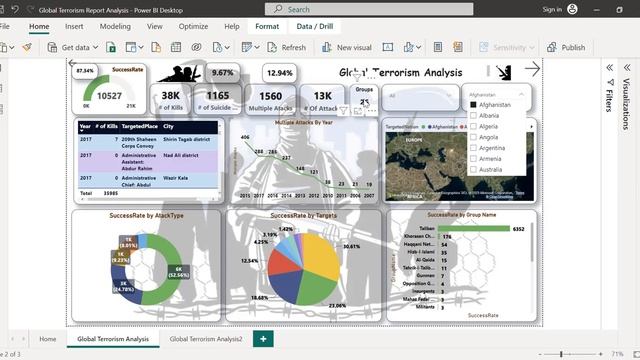Click the Get data button label
Image resolution: width=640 pixels, height=360 pixels.
pyautogui.click(x=76, y=48)
